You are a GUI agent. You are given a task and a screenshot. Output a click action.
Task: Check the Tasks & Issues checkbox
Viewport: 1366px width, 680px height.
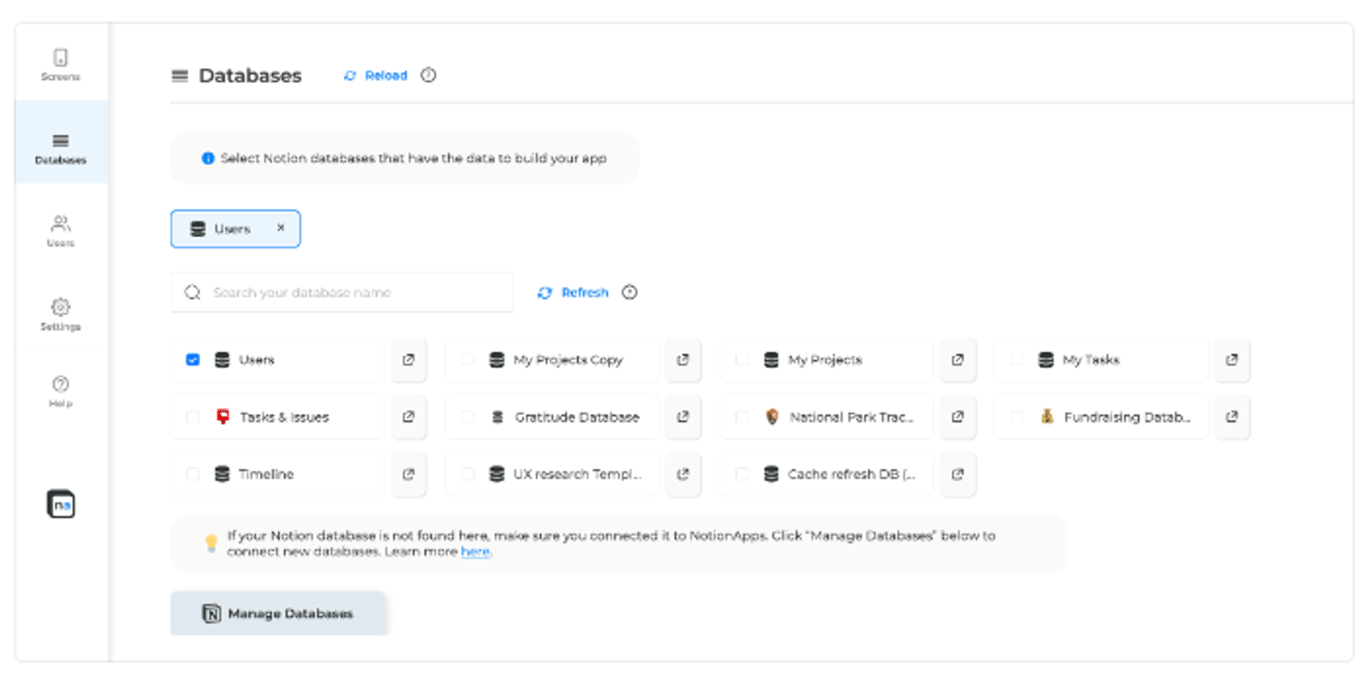[193, 417]
